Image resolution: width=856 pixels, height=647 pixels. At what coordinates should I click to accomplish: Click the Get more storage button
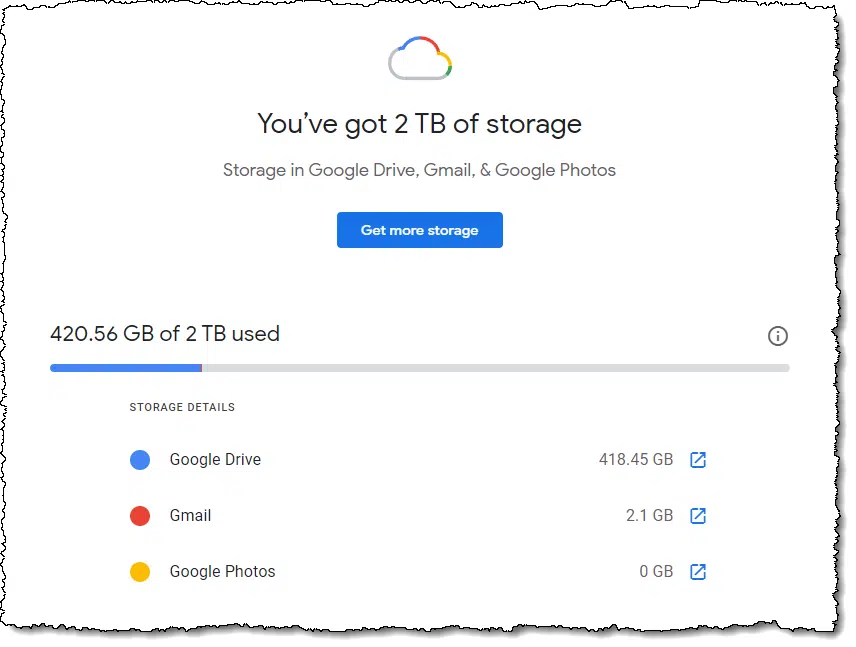pyautogui.click(x=419, y=230)
